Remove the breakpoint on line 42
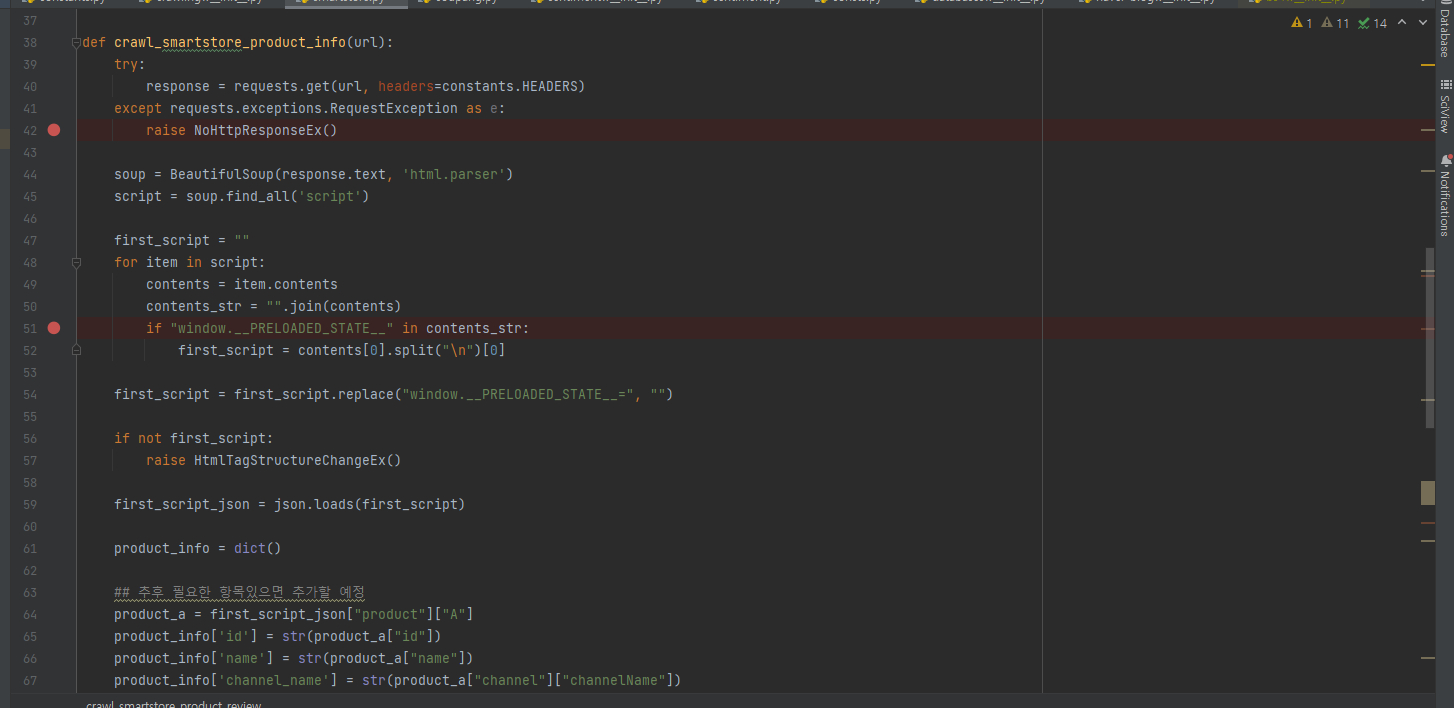Image resolution: width=1454 pixels, height=708 pixels. pos(54,130)
